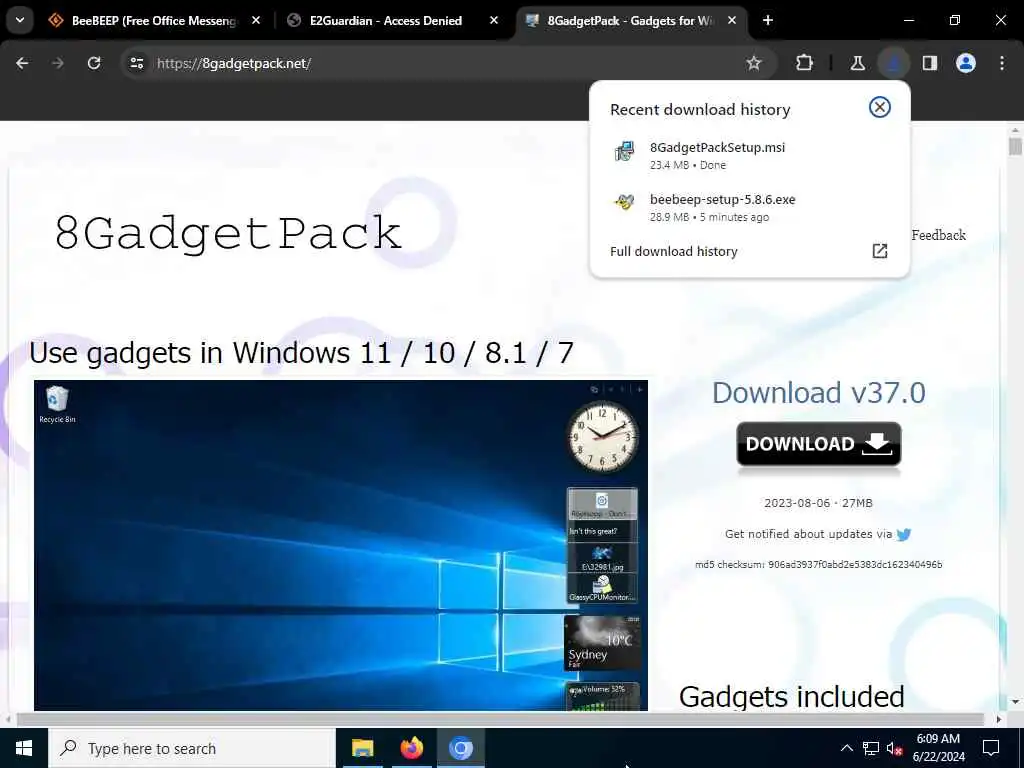Viewport: 1024px width, 768px height.
Task: Close the BeeBEEP tab
Action: (x=256, y=21)
